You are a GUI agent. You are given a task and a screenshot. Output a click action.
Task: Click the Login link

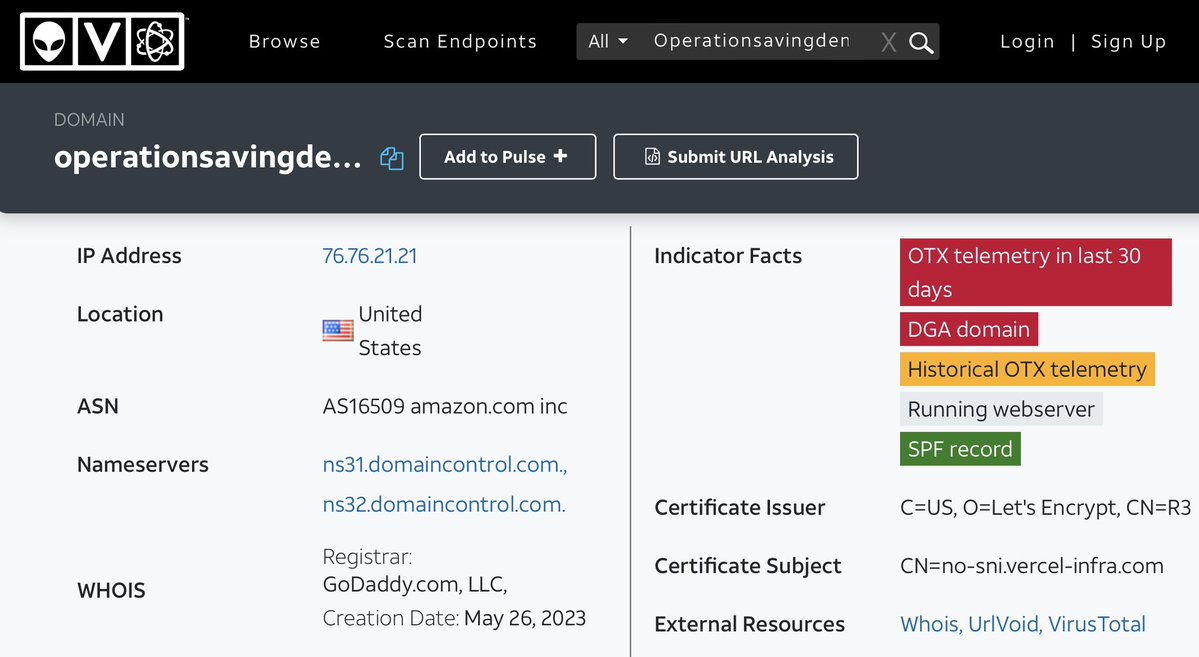pyautogui.click(x=1027, y=41)
